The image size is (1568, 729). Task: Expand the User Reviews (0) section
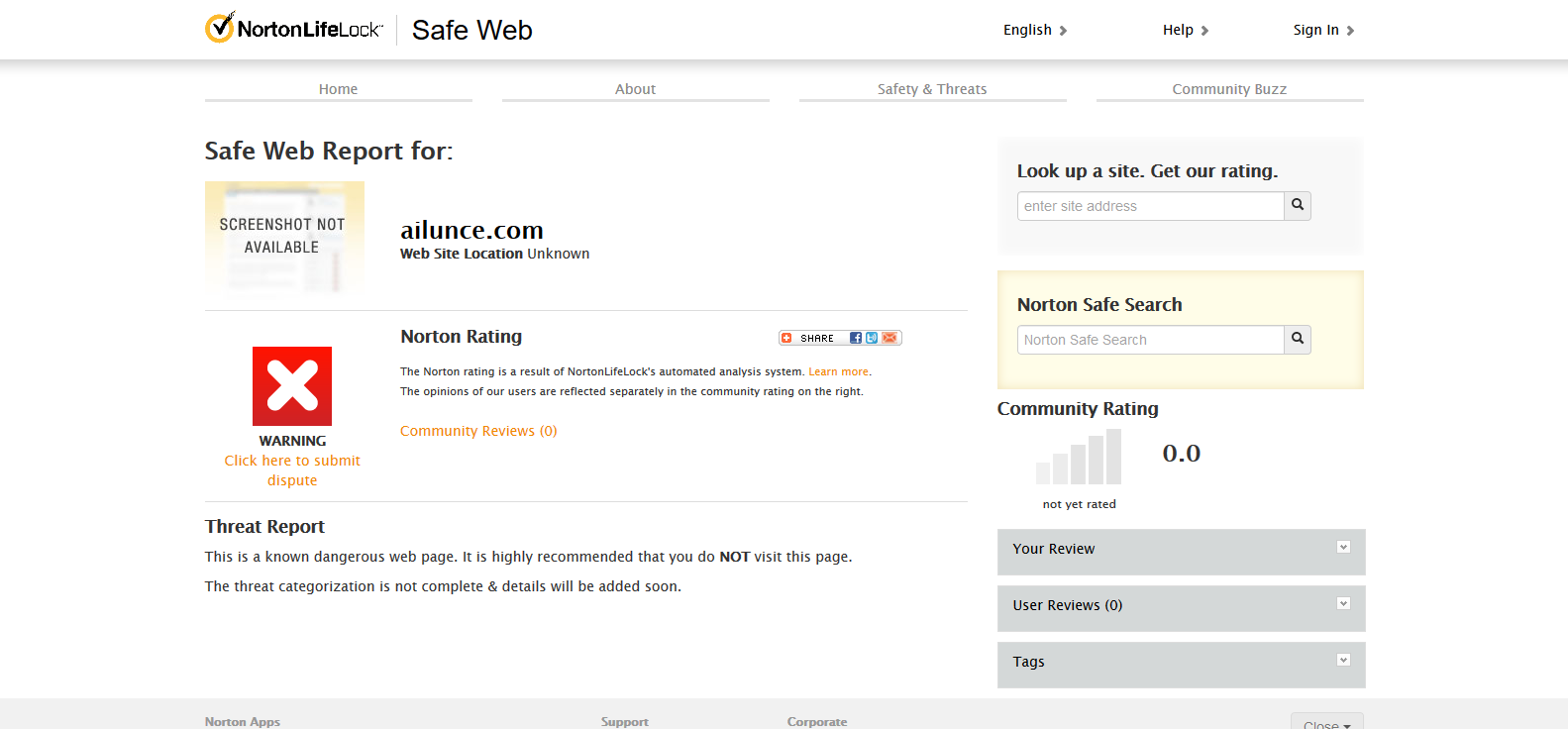(x=1344, y=603)
